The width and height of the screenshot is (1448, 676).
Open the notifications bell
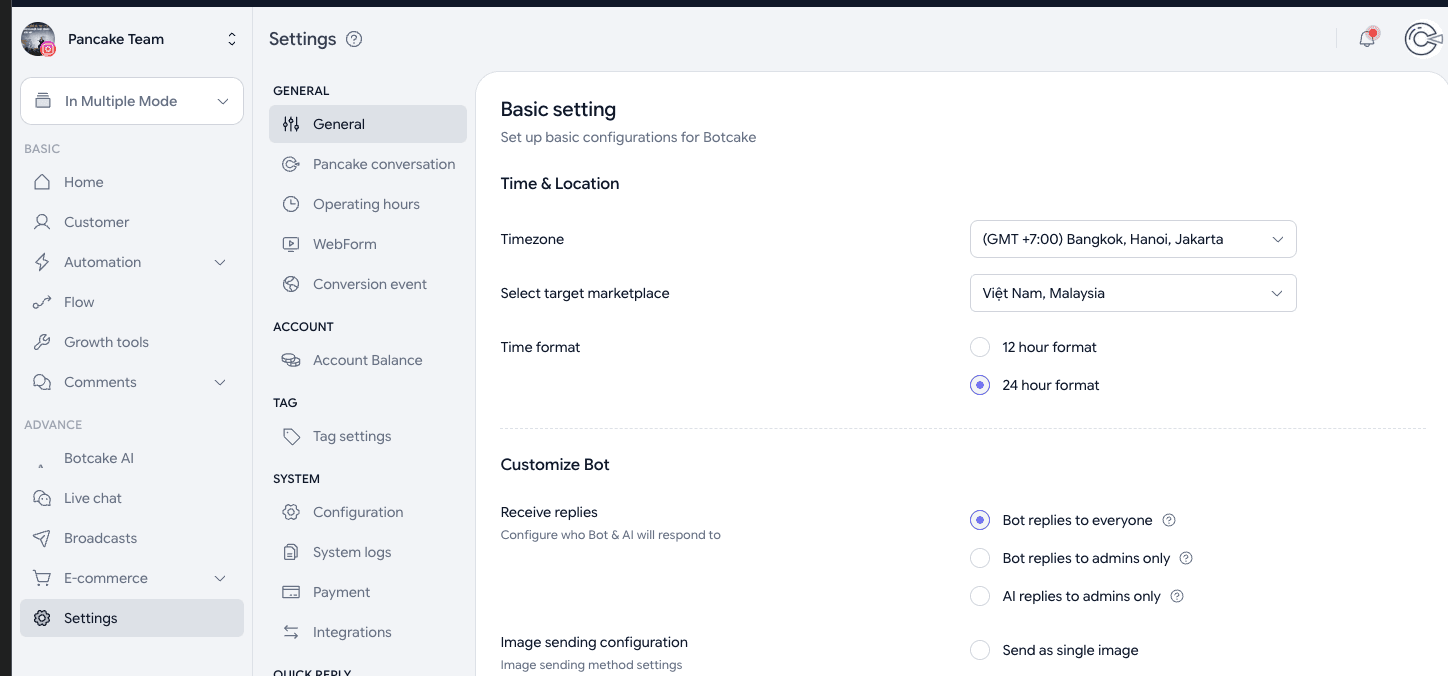point(1367,39)
